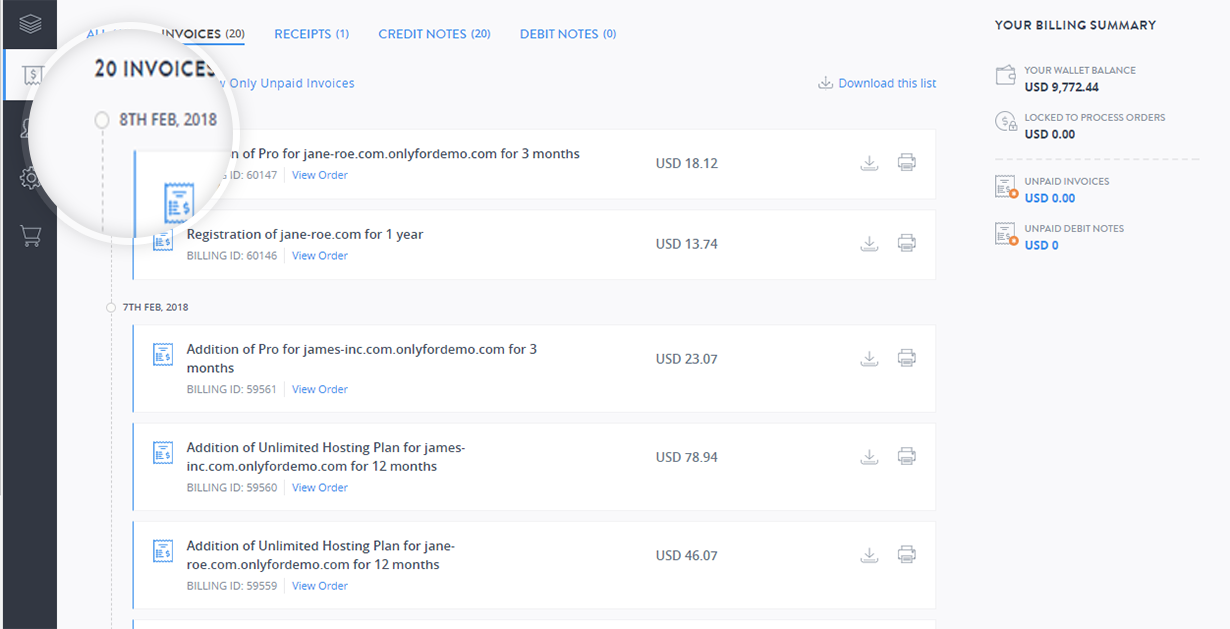This screenshot has height=629, width=1230.
Task: Click the unpaid debit notes icon
Action: 1006,234
